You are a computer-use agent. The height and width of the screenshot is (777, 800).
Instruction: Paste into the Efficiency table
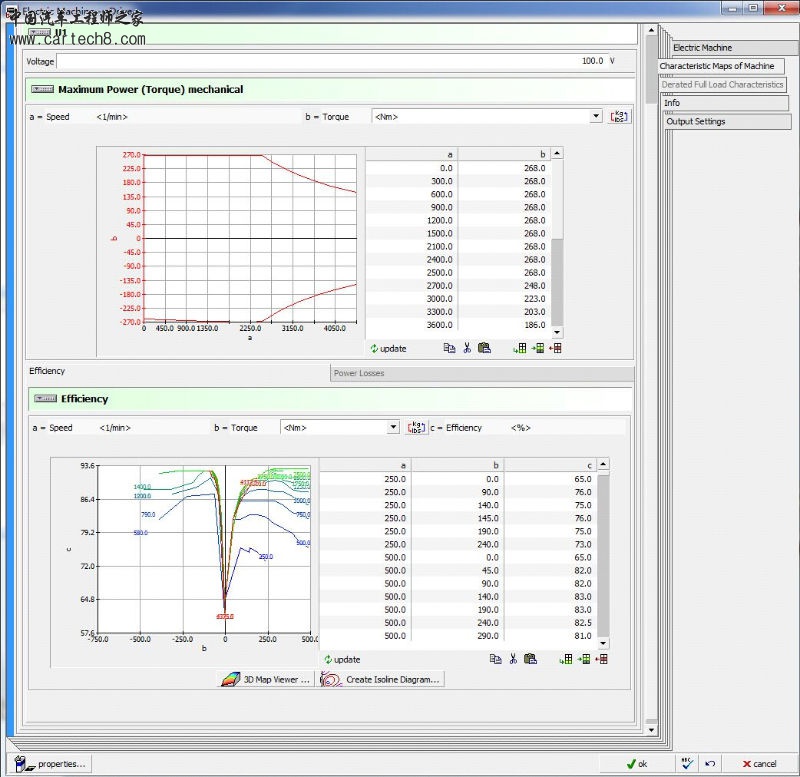(x=531, y=659)
